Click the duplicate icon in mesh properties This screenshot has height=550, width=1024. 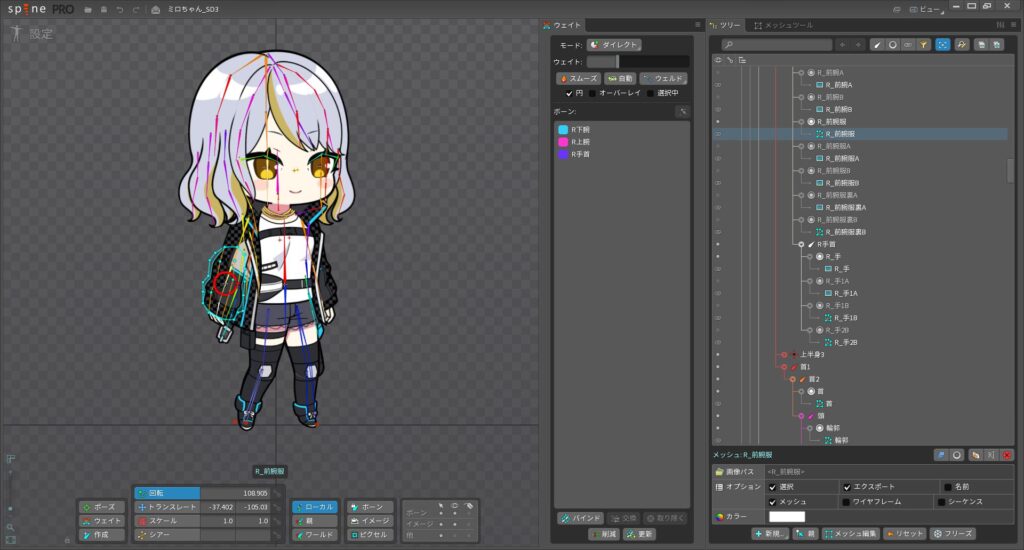[975, 455]
